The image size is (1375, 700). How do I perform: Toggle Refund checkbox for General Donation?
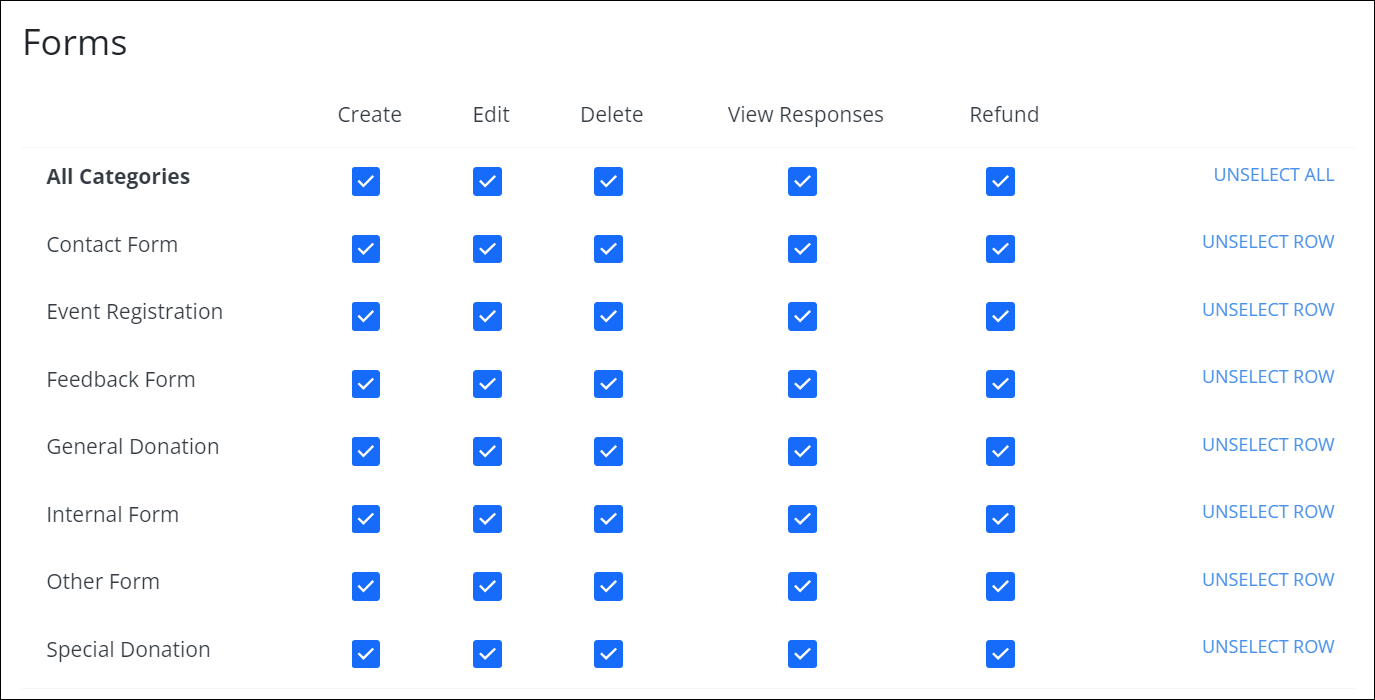click(1000, 451)
